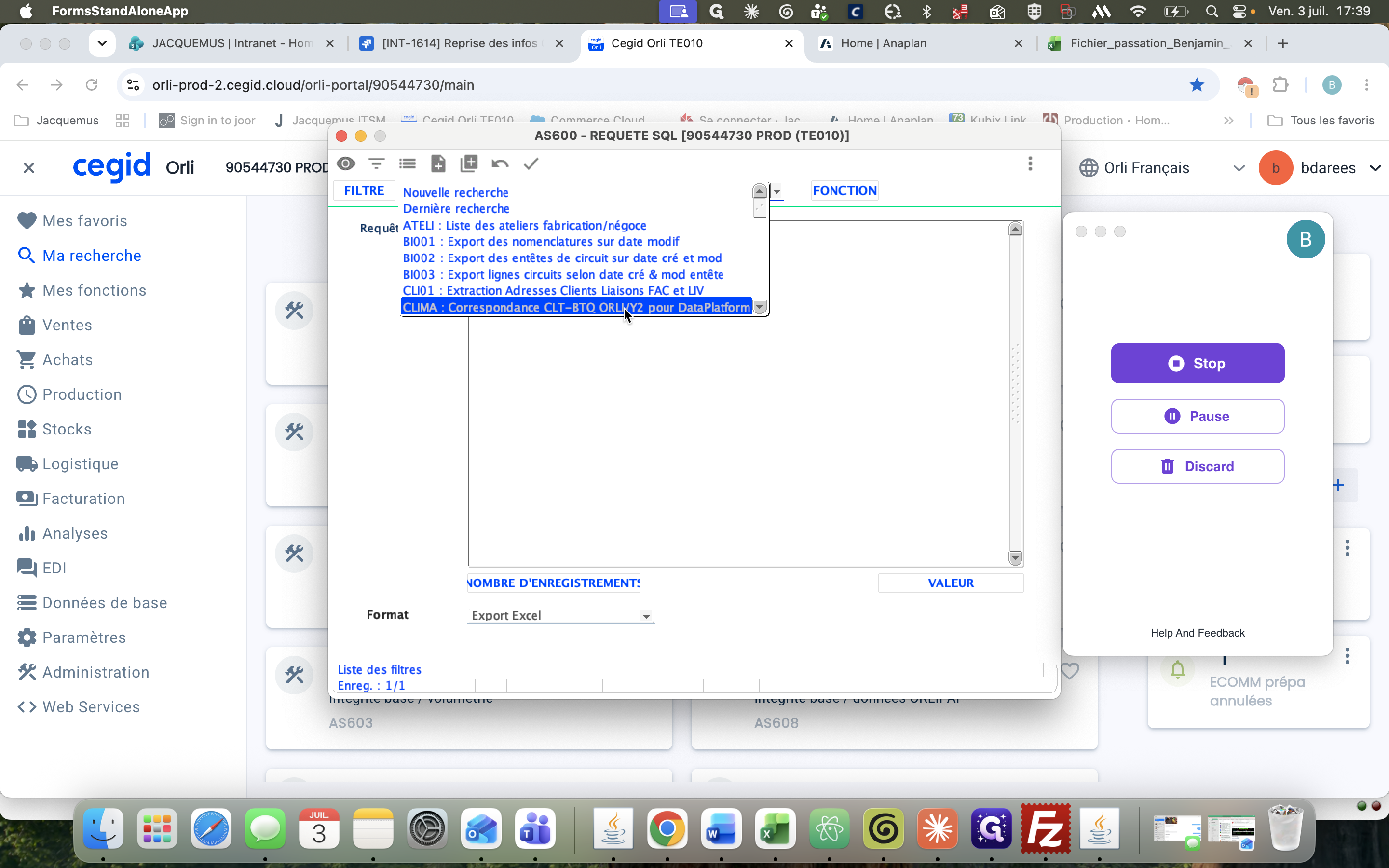The height and width of the screenshot is (868, 1389).
Task: Select CLIMA Correspondance CLT-BTQ entry
Action: click(x=577, y=307)
